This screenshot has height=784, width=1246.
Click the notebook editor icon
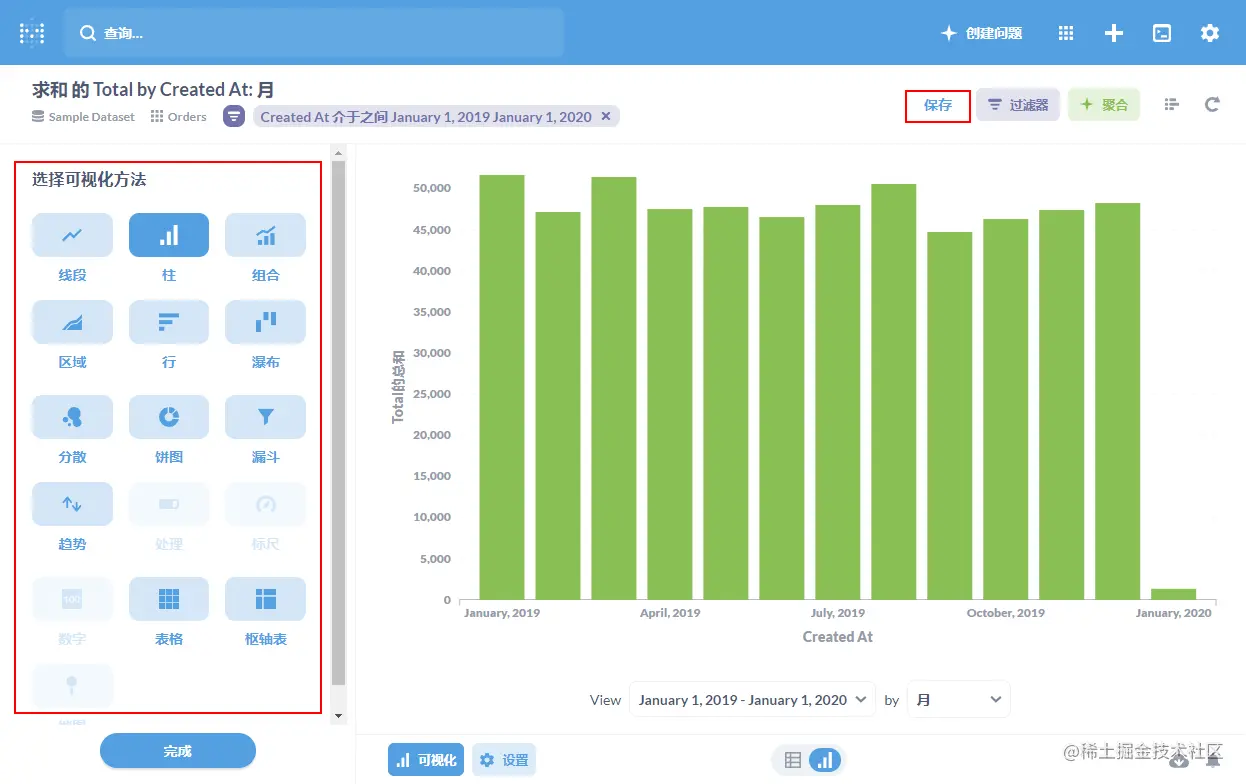tap(1172, 104)
